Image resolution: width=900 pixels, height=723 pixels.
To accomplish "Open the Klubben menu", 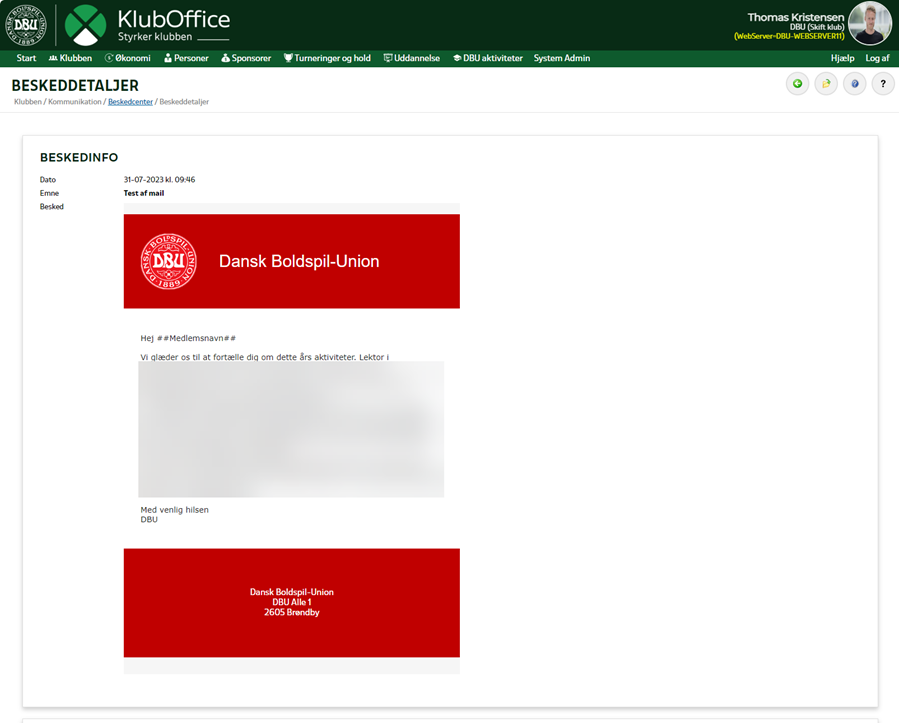I will [70, 58].
